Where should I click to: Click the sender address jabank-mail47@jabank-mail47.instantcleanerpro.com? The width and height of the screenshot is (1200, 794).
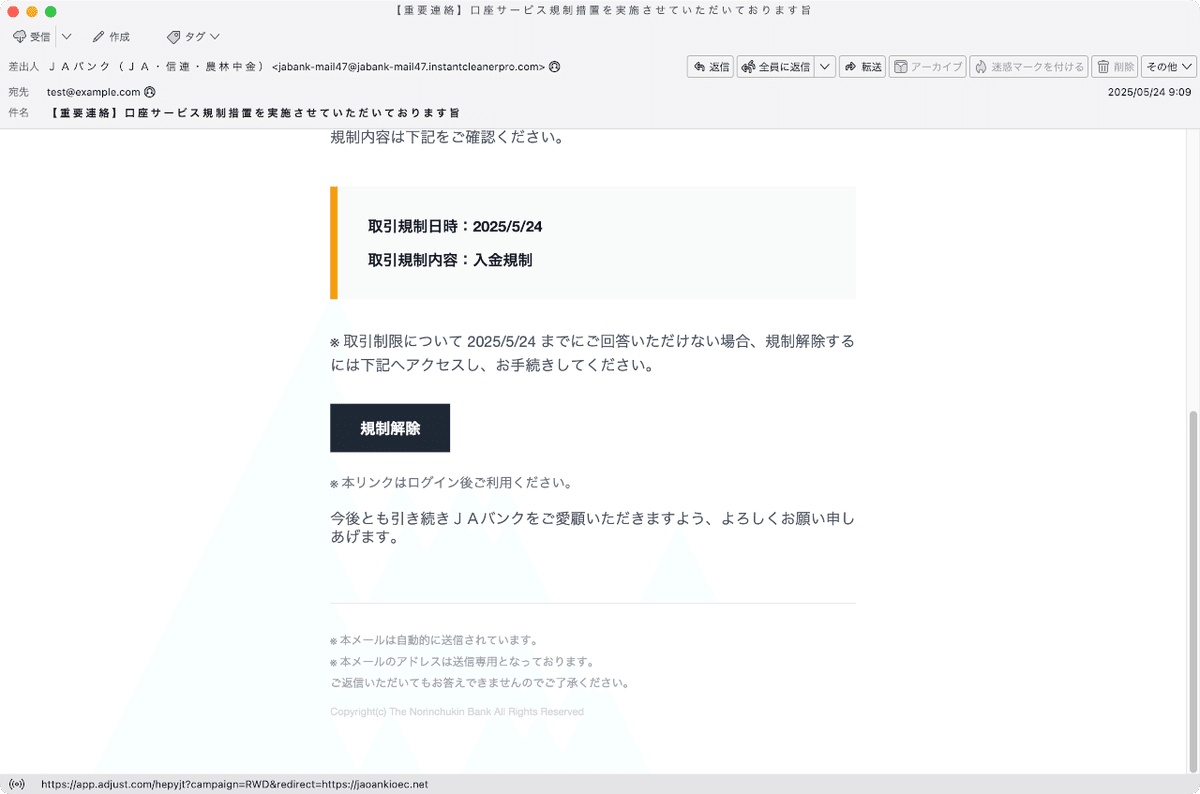[x=409, y=67]
